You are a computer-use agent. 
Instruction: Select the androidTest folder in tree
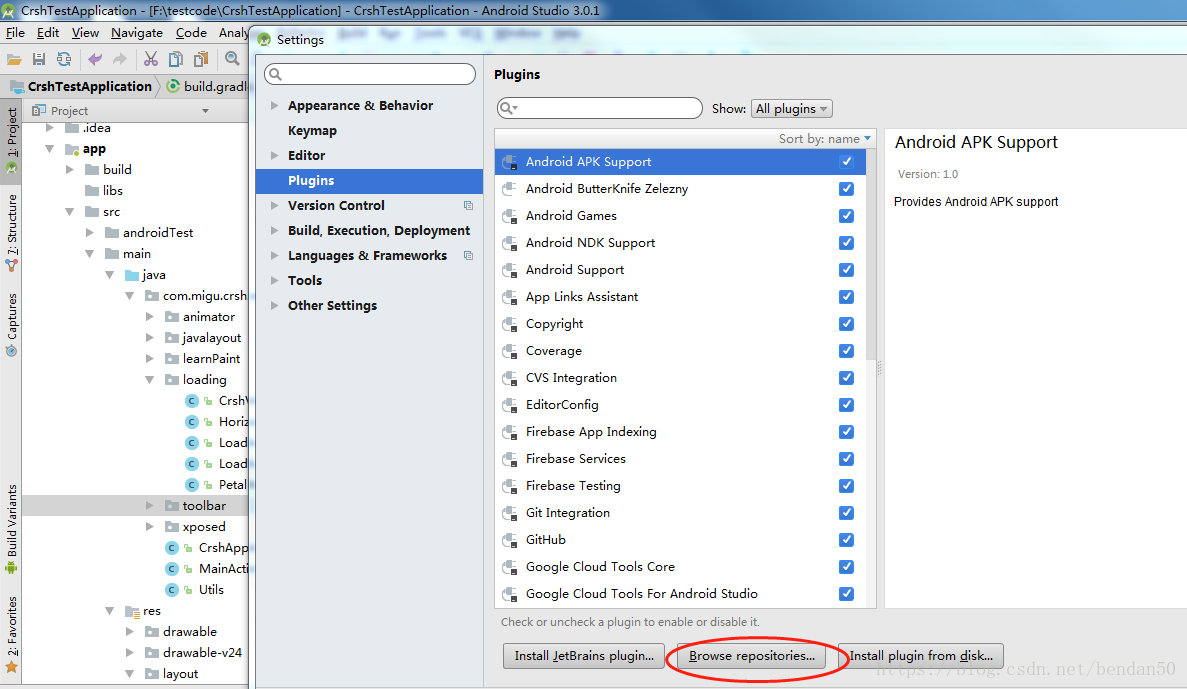(157, 232)
